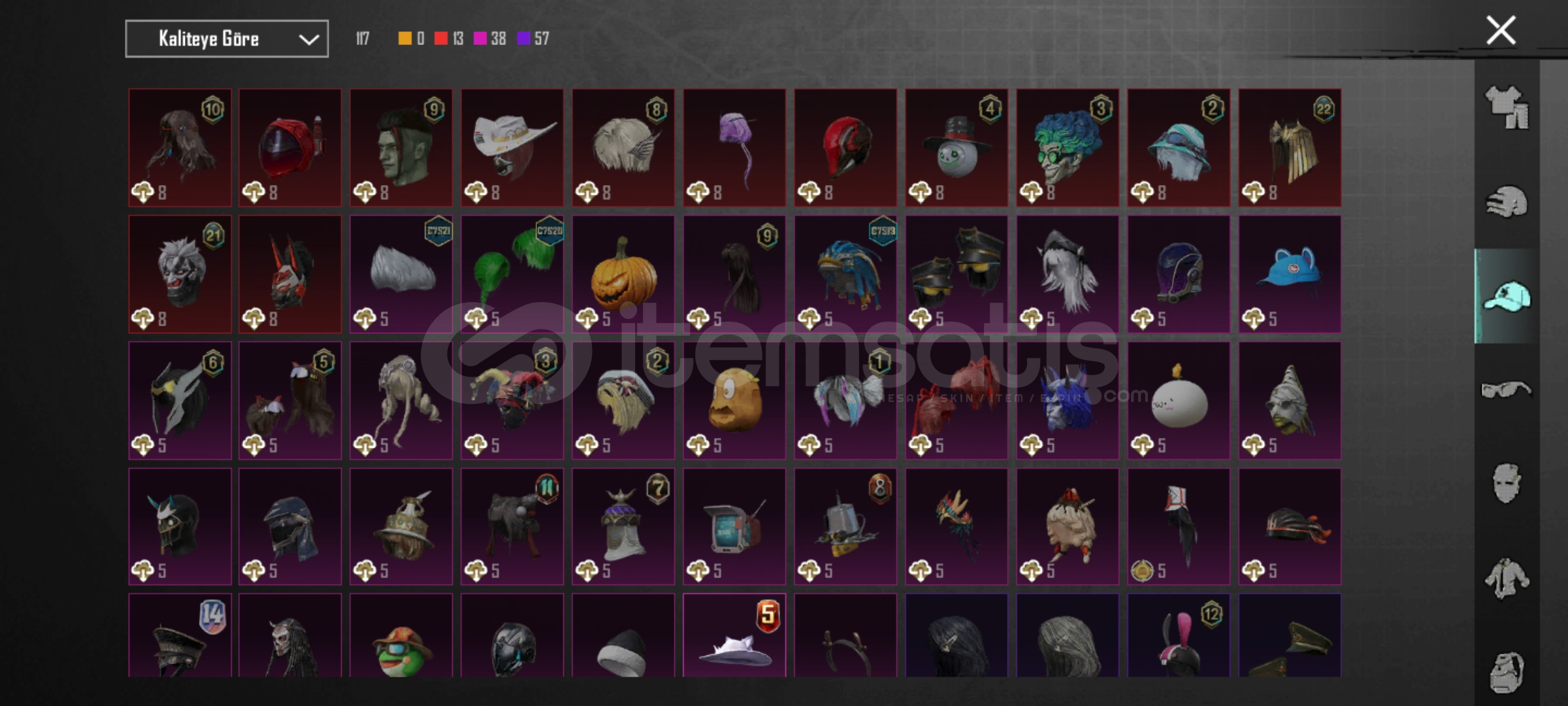Pick the green-haired clown mask item
Viewport: 1568px width, 706px height.
(x=1068, y=148)
